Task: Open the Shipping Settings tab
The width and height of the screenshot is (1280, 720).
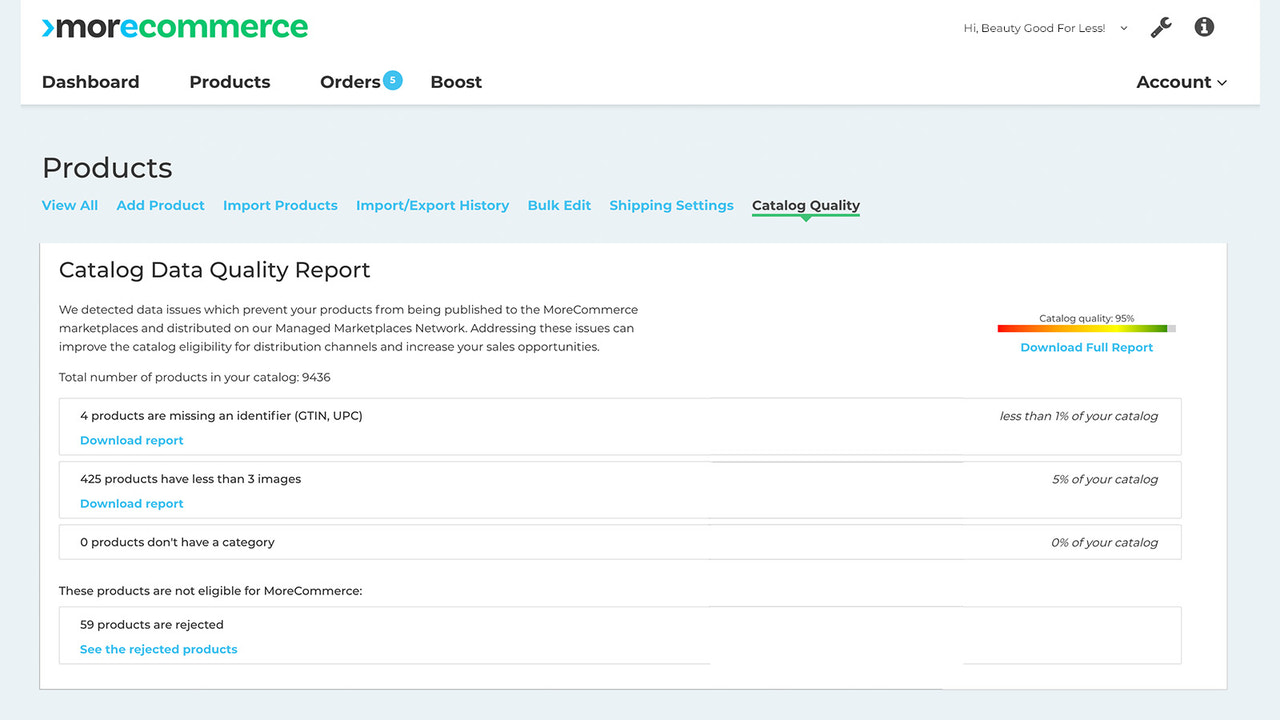Action: 671,205
